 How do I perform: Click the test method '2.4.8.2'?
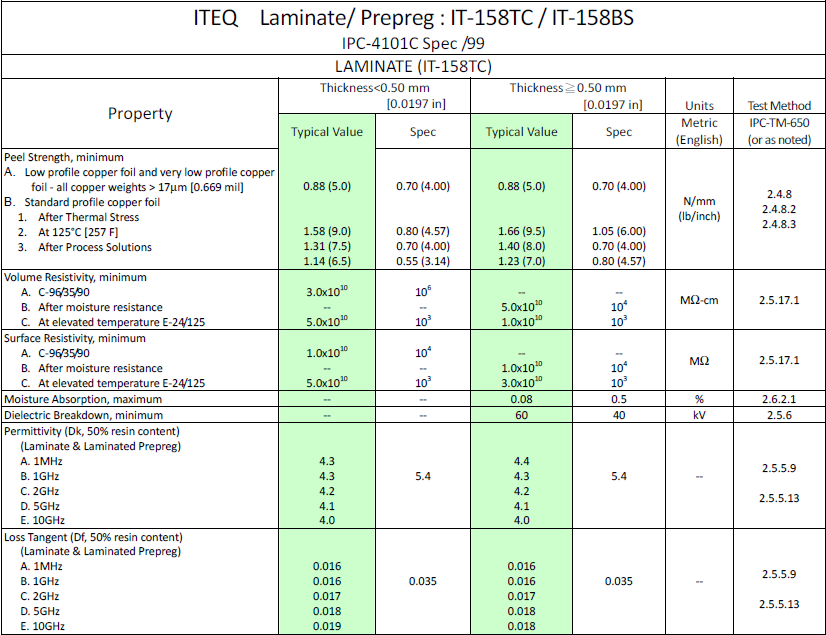pyautogui.click(x=779, y=209)
